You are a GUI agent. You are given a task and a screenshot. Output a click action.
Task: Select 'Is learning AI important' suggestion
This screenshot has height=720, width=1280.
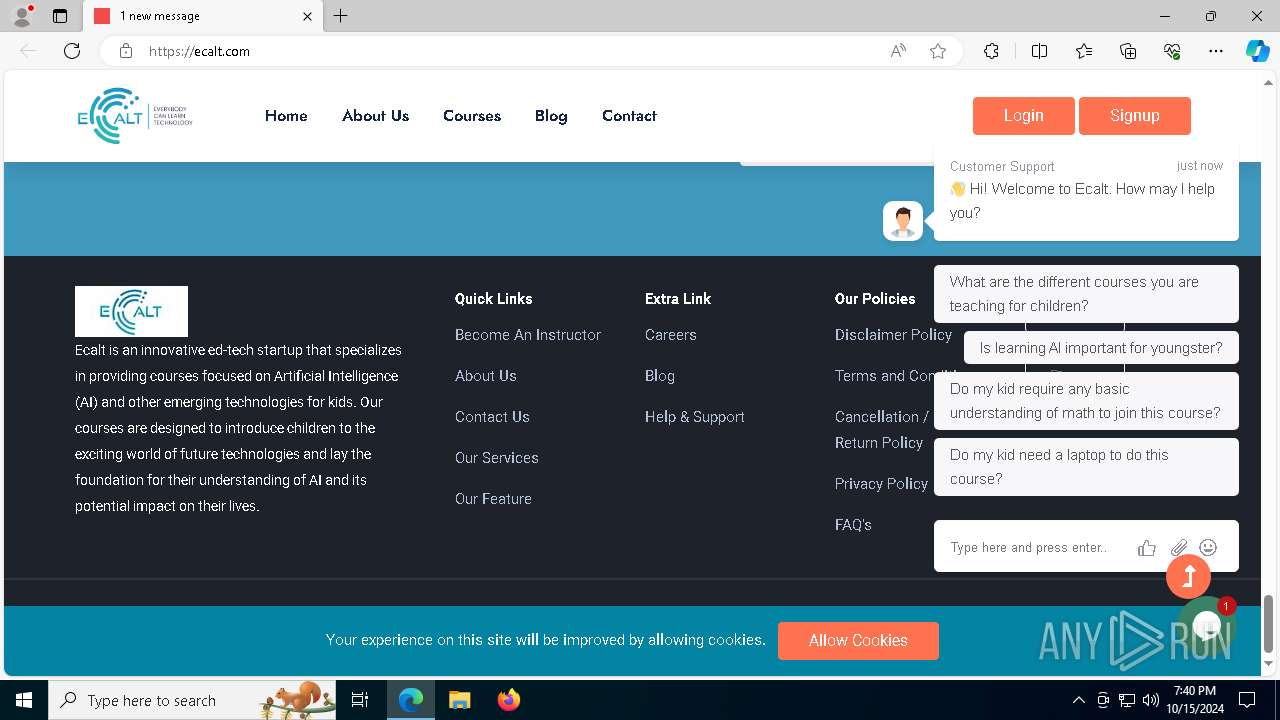[1101, 348]
